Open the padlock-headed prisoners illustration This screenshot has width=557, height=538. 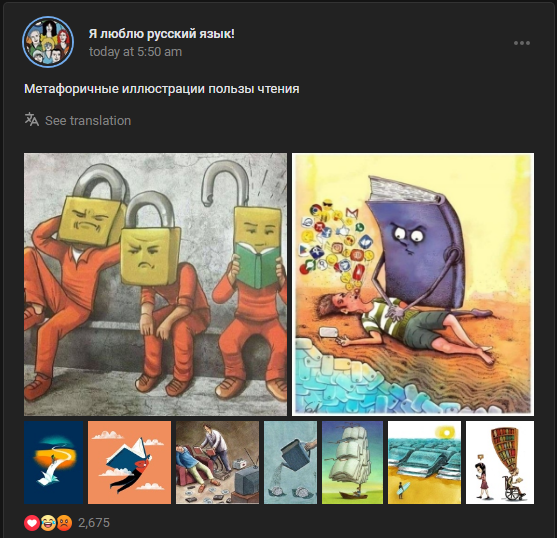click(155, 284)
